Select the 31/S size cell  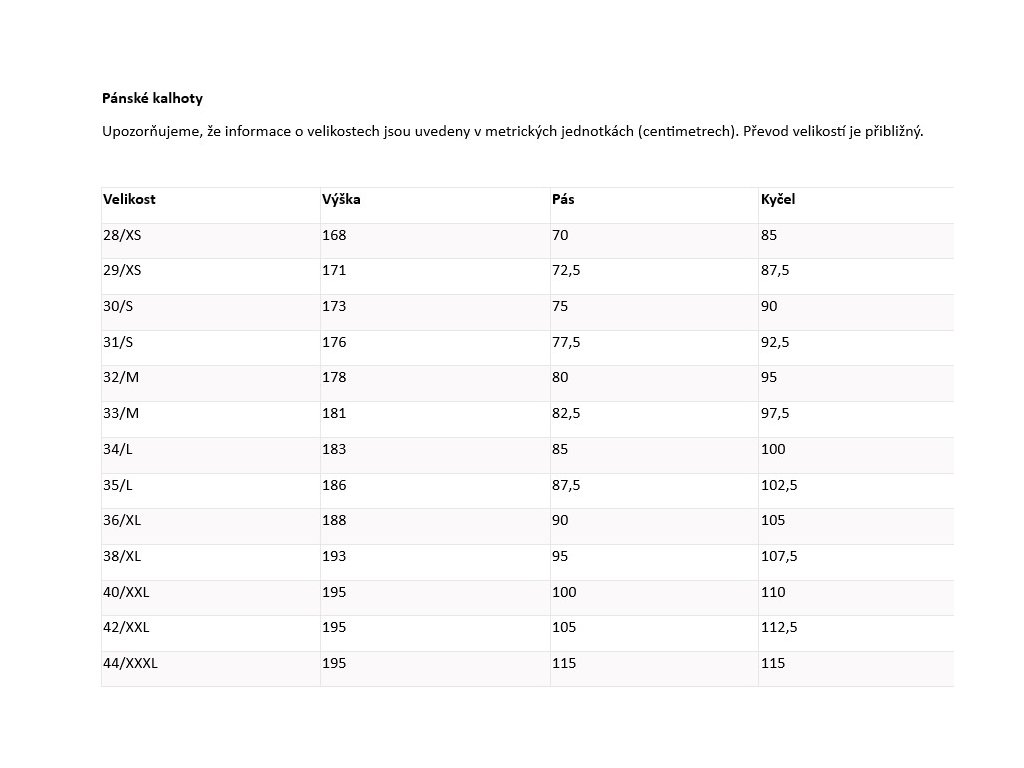tap(117, 342)
